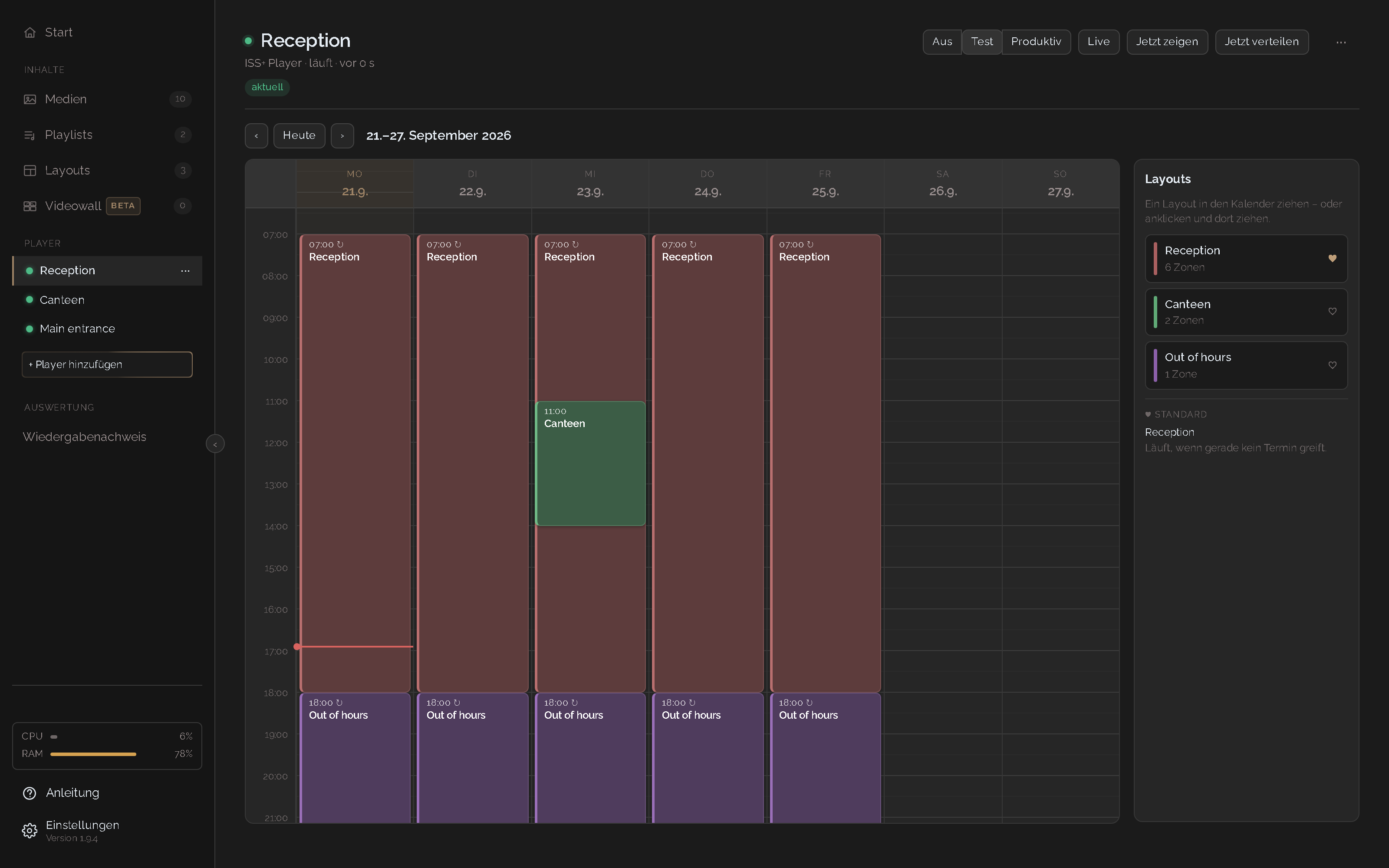Image resolution: width=1389 pixels, height=868 pixels.
Task: Click the current-time marker line
Action: 354,646
